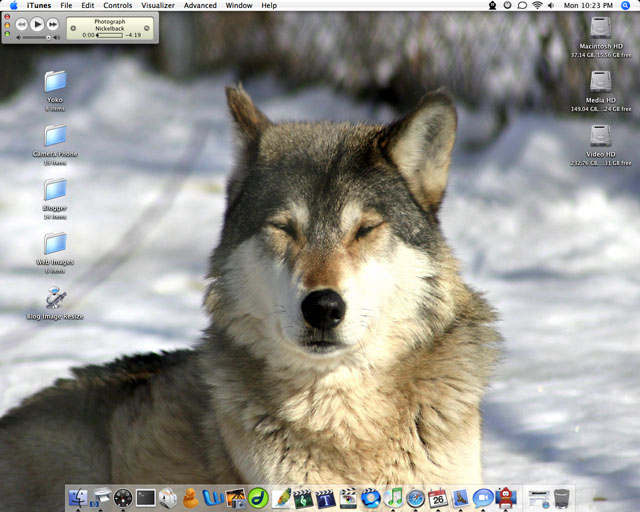Launch the Dashboard gauge icon in dock
Viewport: 640px width, 512px height.
point(123,498)
